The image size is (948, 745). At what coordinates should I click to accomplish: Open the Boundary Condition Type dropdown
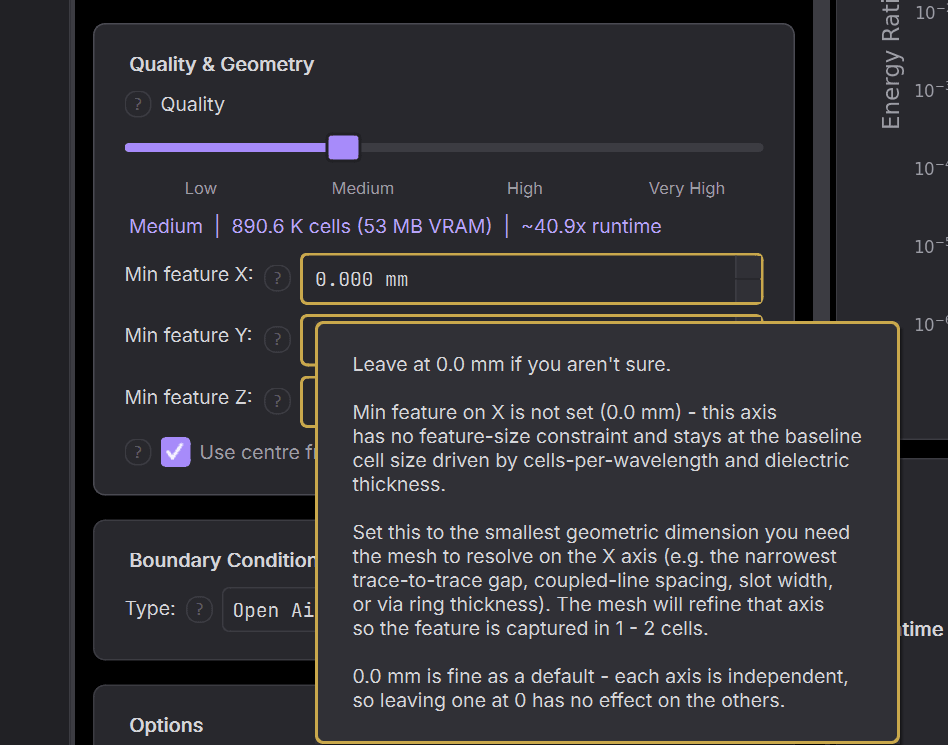point(269,610)
